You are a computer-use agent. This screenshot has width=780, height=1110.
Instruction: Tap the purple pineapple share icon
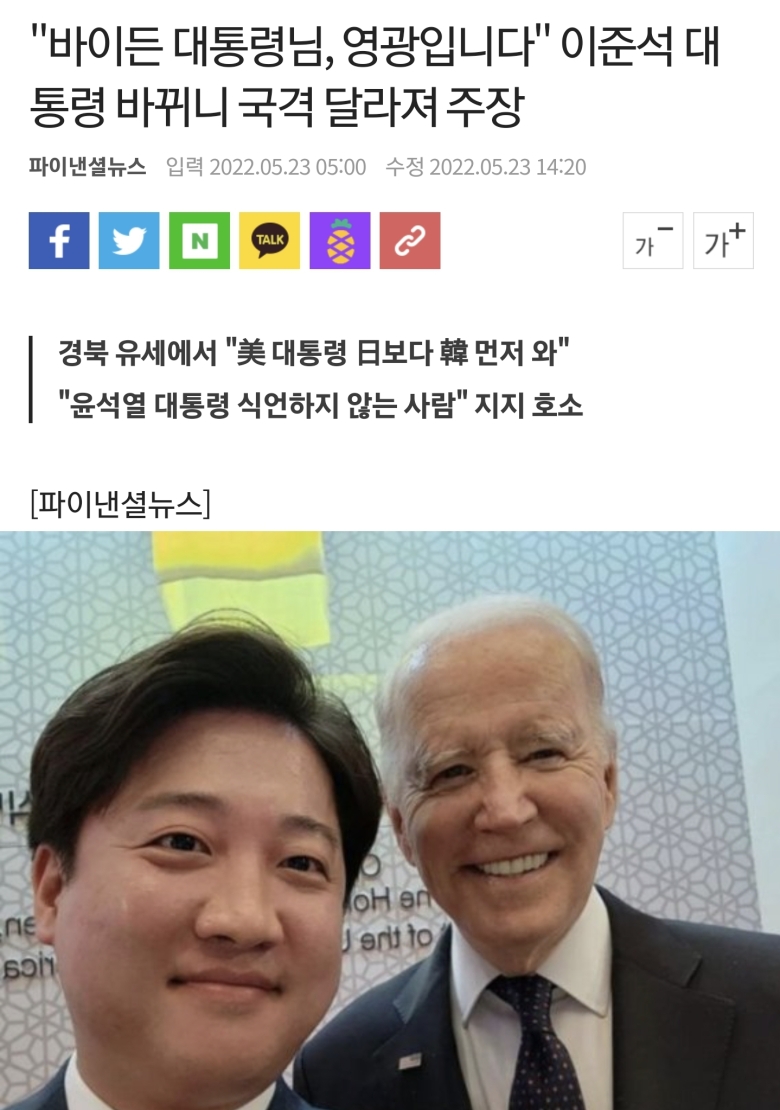pos(340,241)
